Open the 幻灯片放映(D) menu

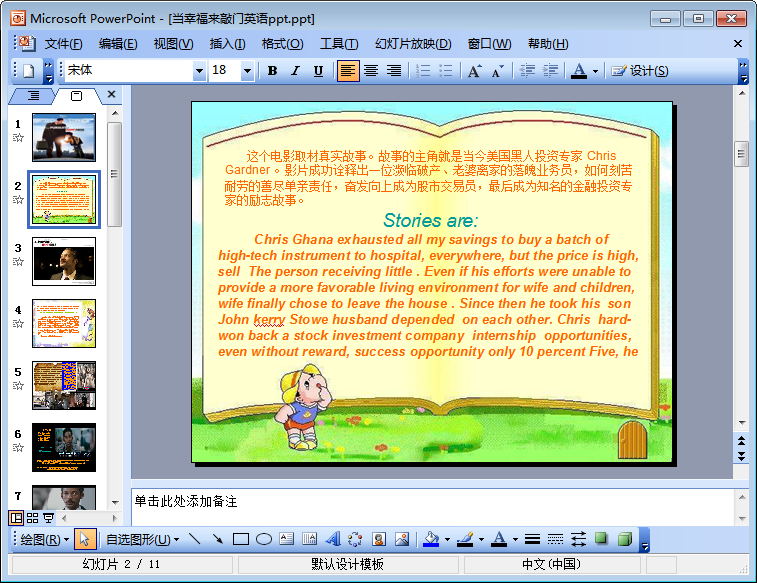point(413,44)
